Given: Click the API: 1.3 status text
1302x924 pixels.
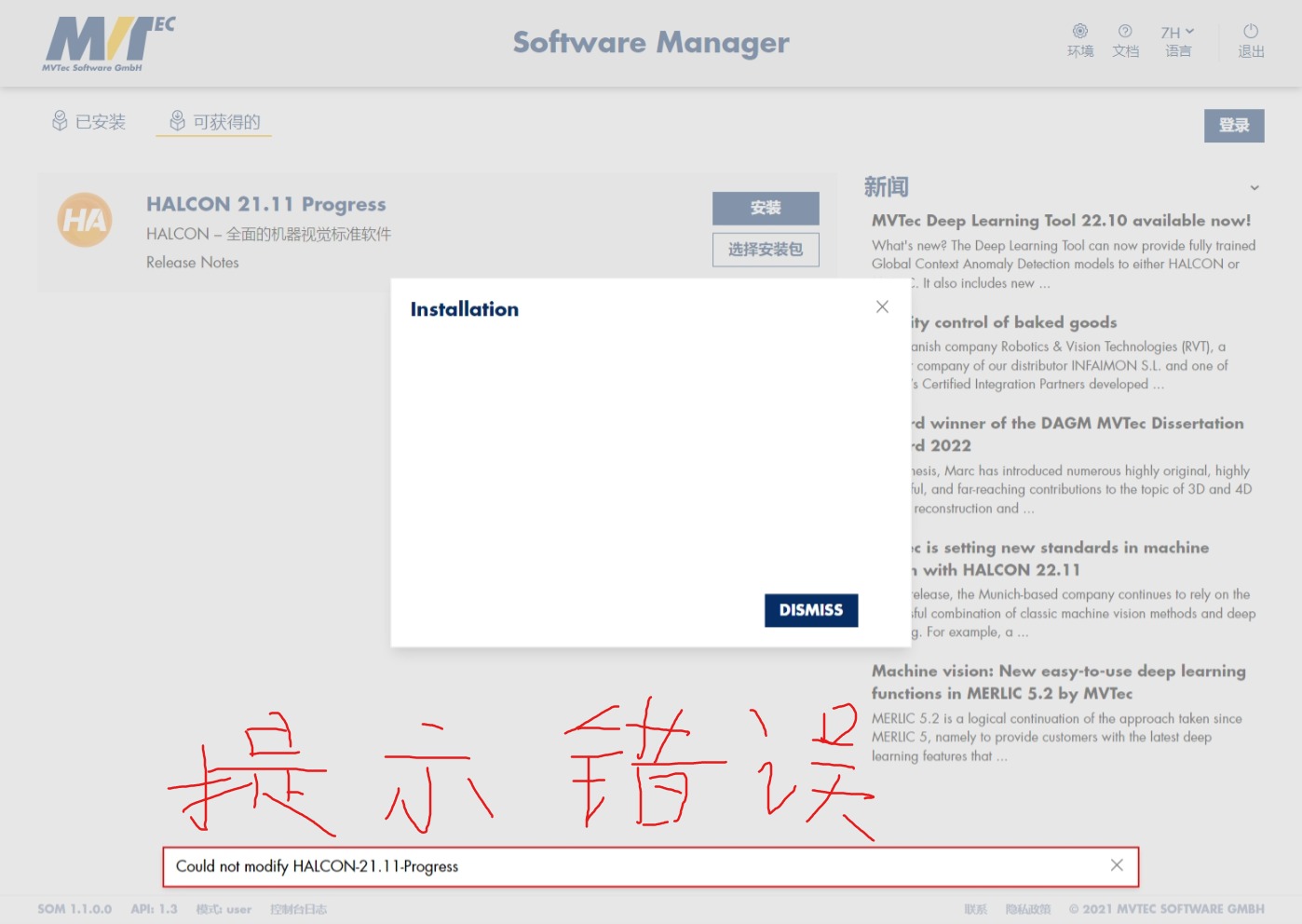Looking at the screenshot, I should click(154, 909).
